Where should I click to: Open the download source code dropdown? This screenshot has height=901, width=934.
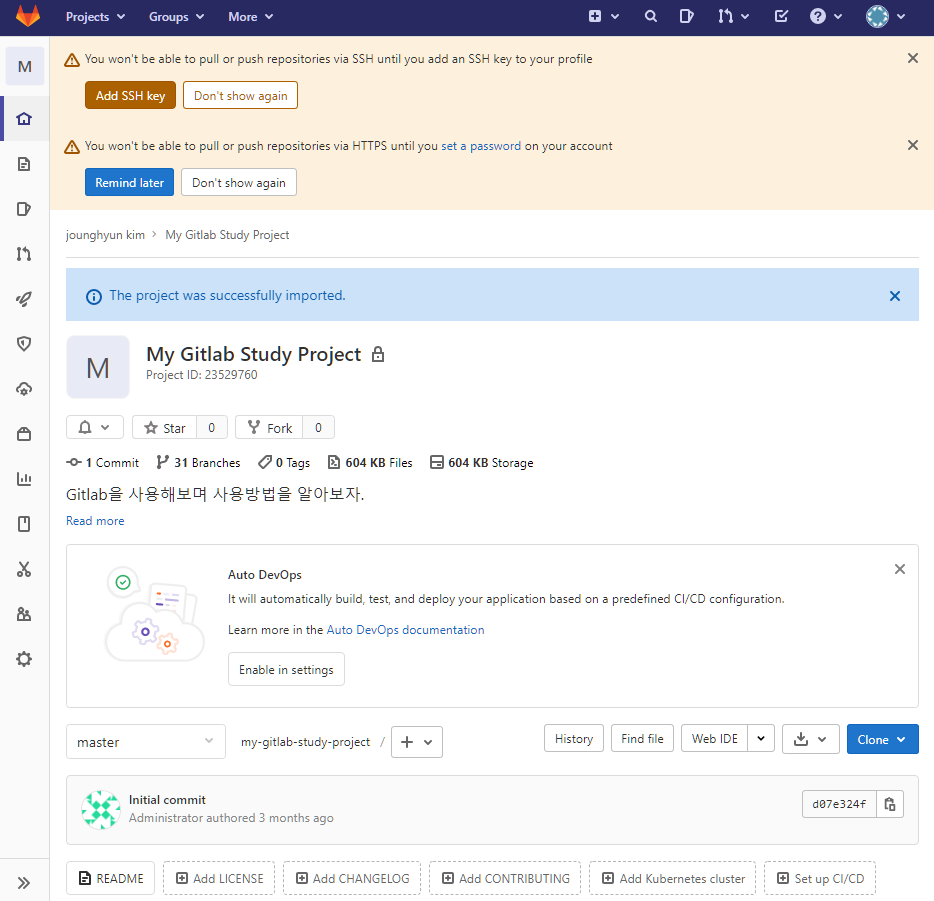click(x=810, y=739)
